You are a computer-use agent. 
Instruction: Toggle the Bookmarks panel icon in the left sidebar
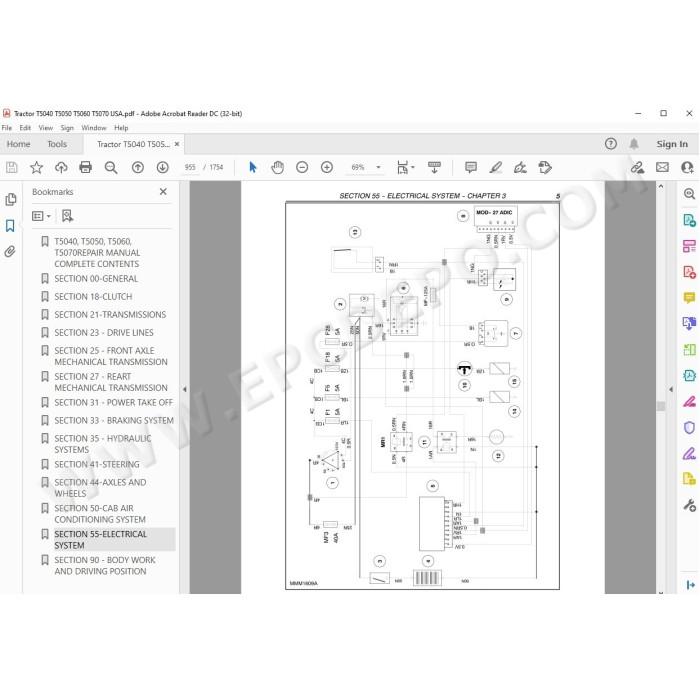pyautogui.click(x=10, y=225)
